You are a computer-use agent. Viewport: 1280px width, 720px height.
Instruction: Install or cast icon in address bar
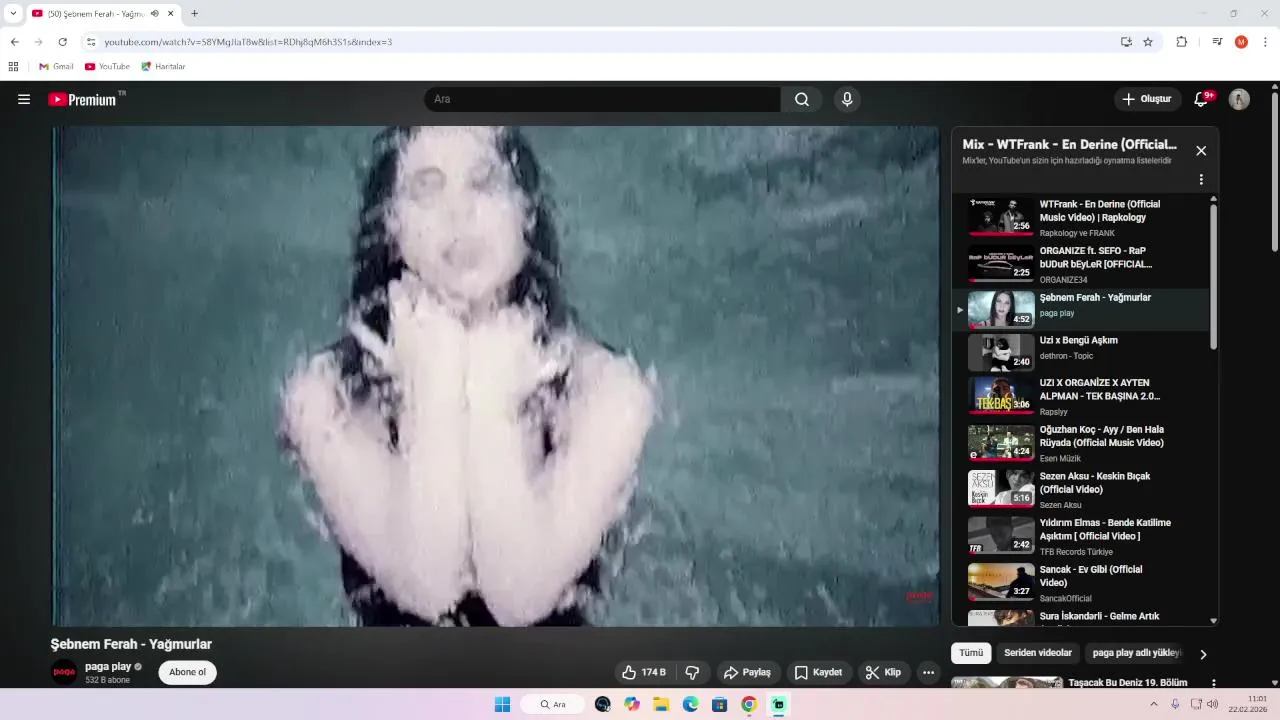pyautogui.click(x=1126, y=42)
